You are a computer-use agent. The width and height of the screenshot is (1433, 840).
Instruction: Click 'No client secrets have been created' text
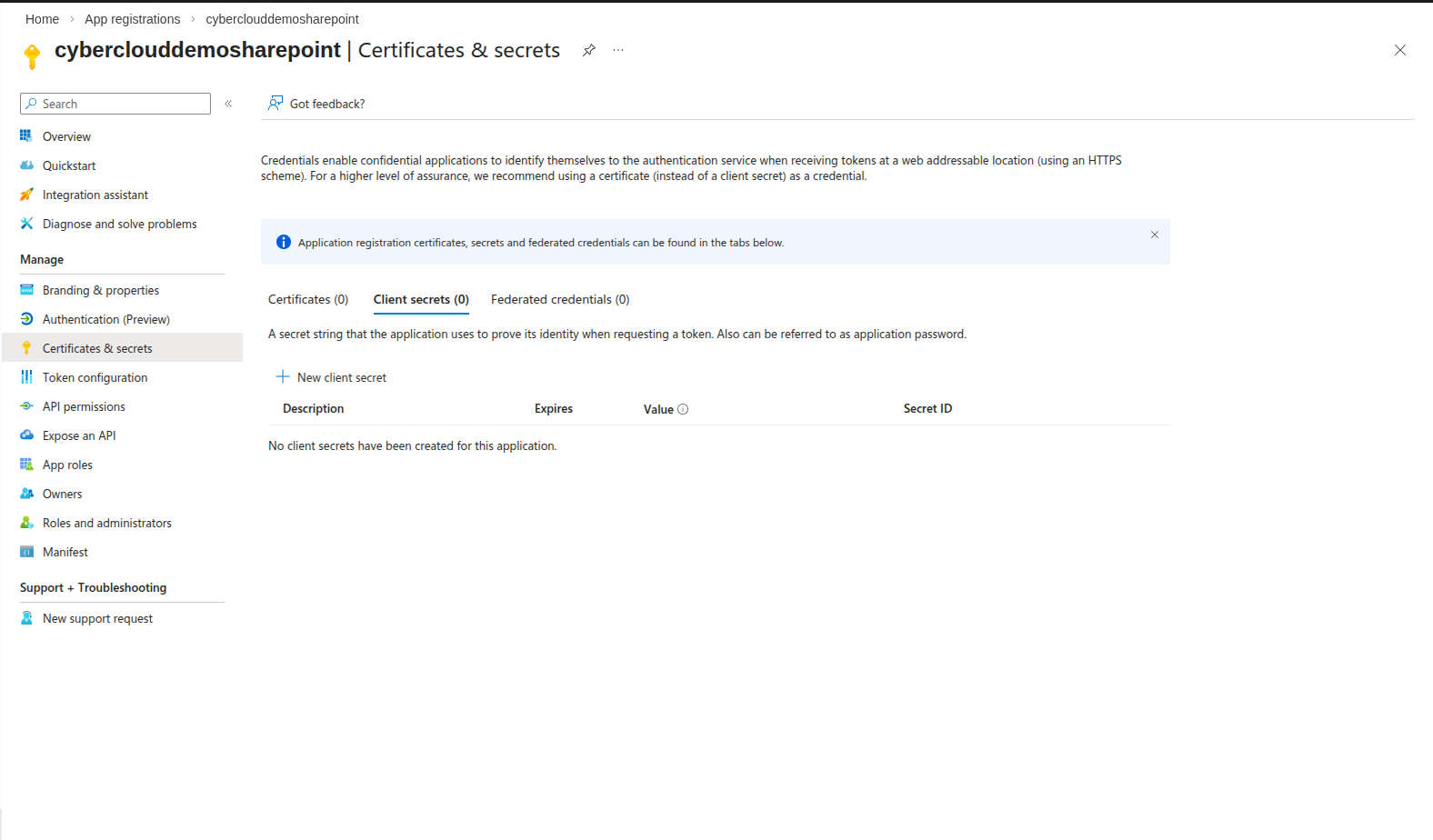(412, 445)
